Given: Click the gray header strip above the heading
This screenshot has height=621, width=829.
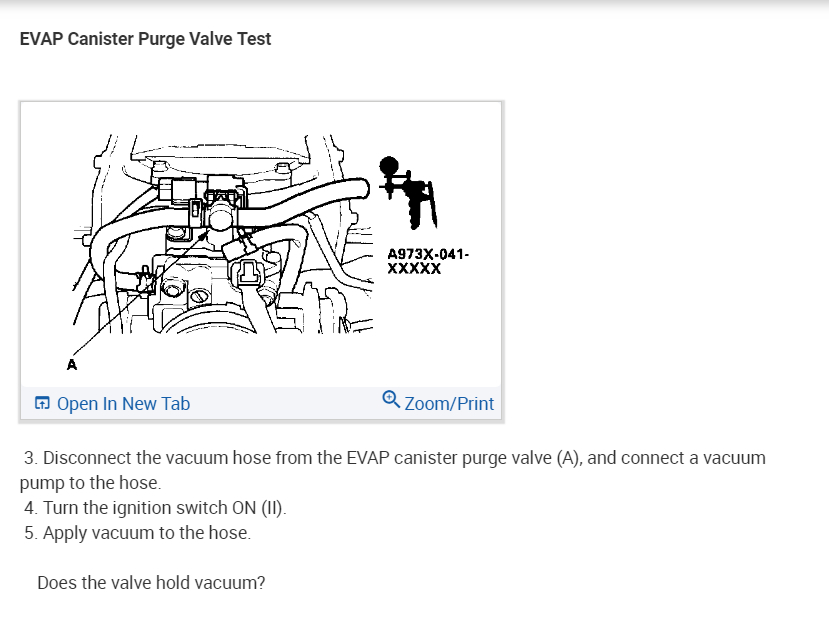Looking at the screenshot, I should coord(414,5).
